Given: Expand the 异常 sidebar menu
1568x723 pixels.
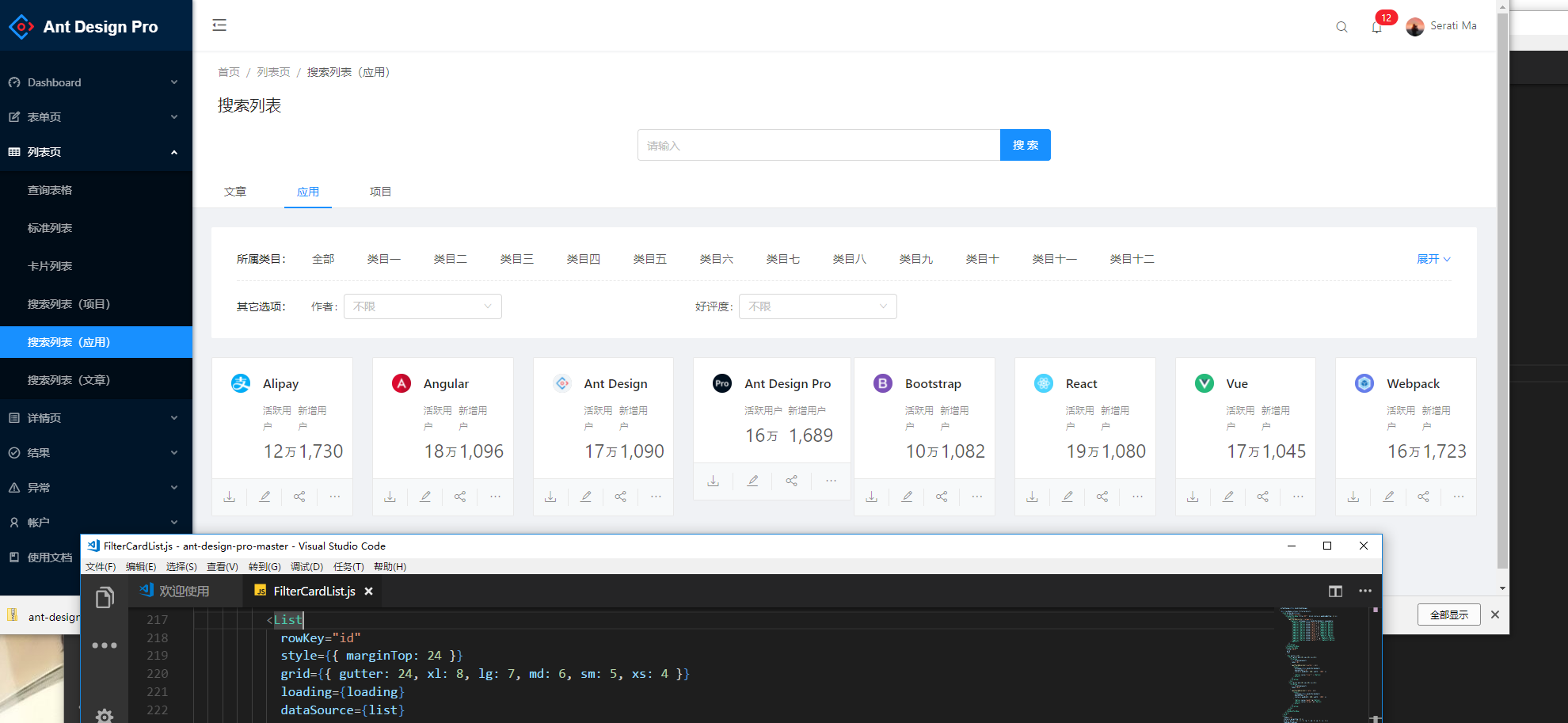Looking at the screenshot, I should [x=96, y=488].
